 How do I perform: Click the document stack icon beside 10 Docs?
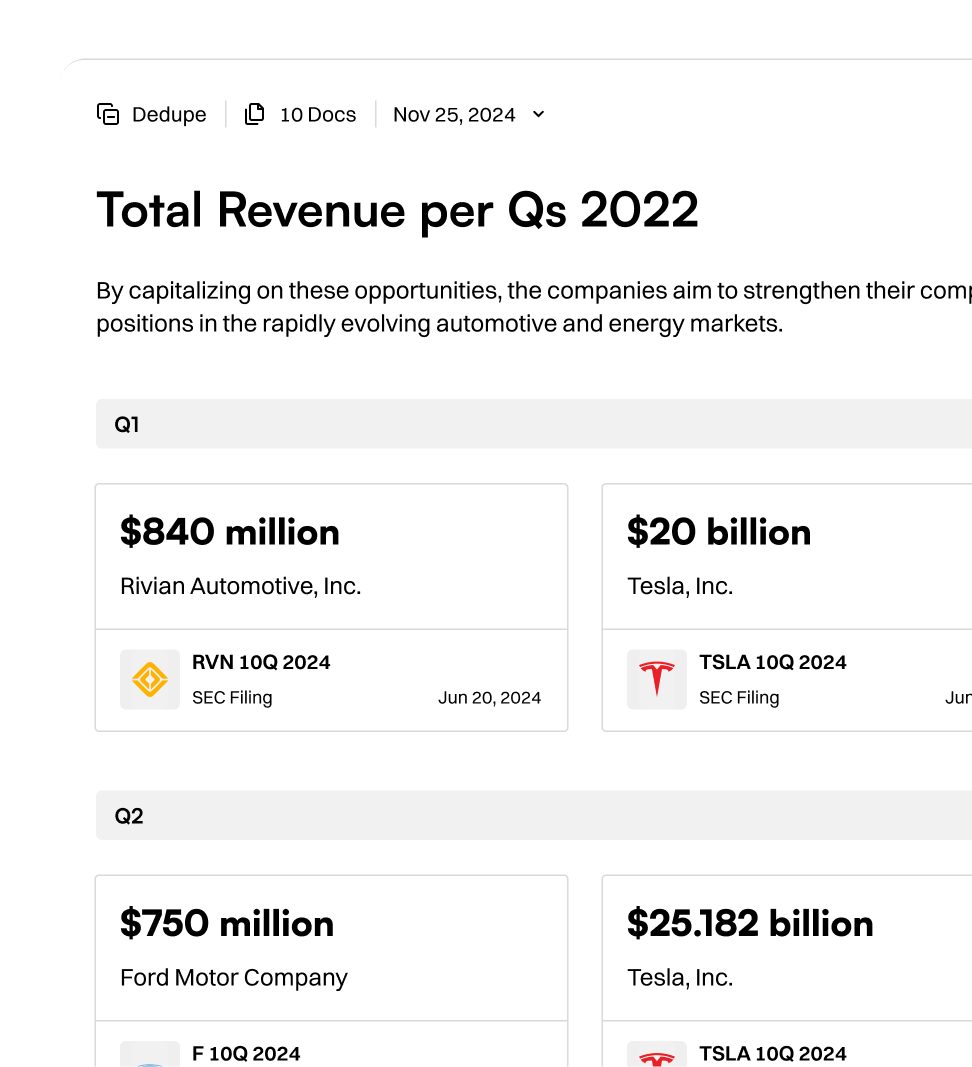click(x=255, y=114)
